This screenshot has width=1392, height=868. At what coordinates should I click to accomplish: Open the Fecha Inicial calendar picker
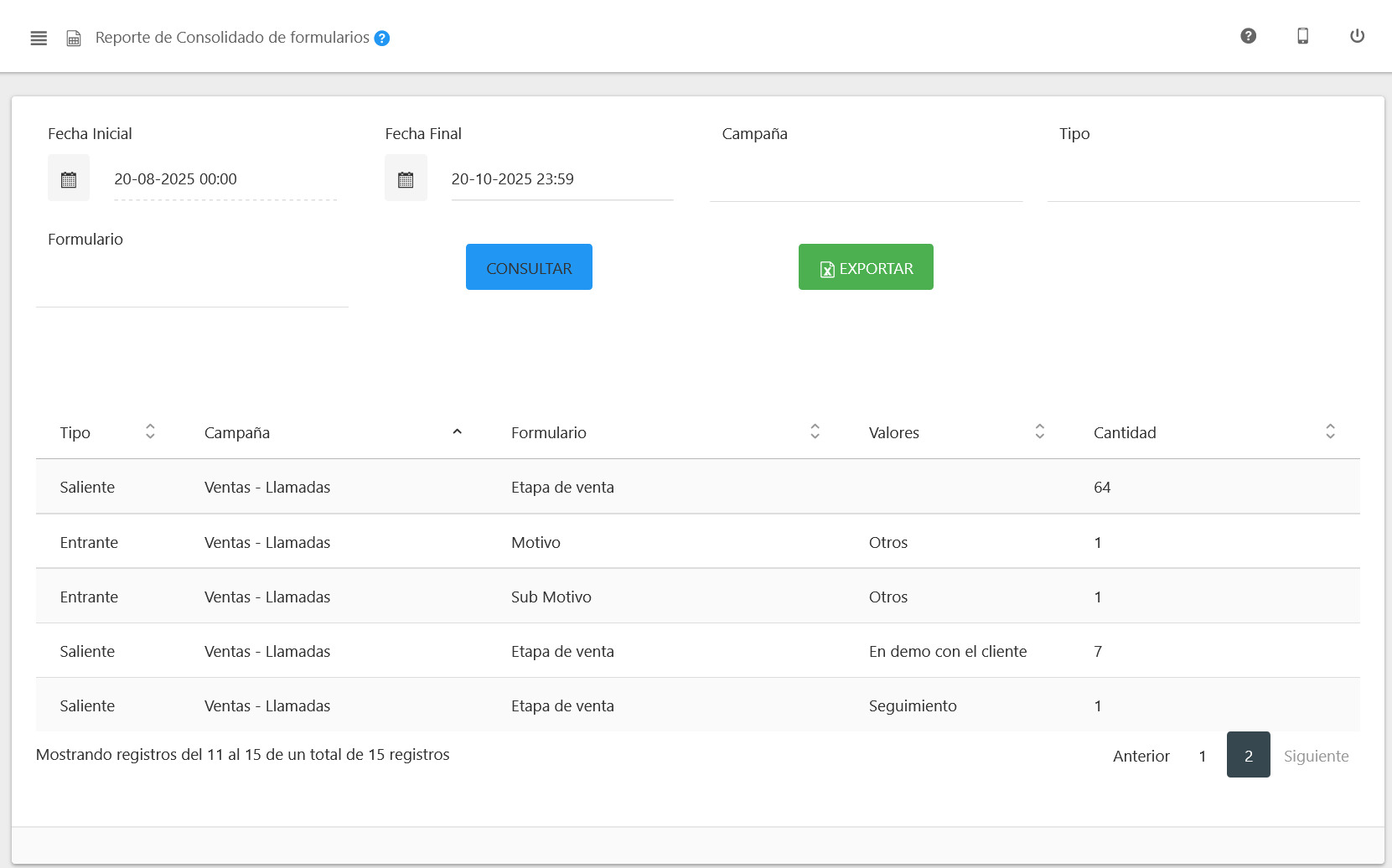69,178
